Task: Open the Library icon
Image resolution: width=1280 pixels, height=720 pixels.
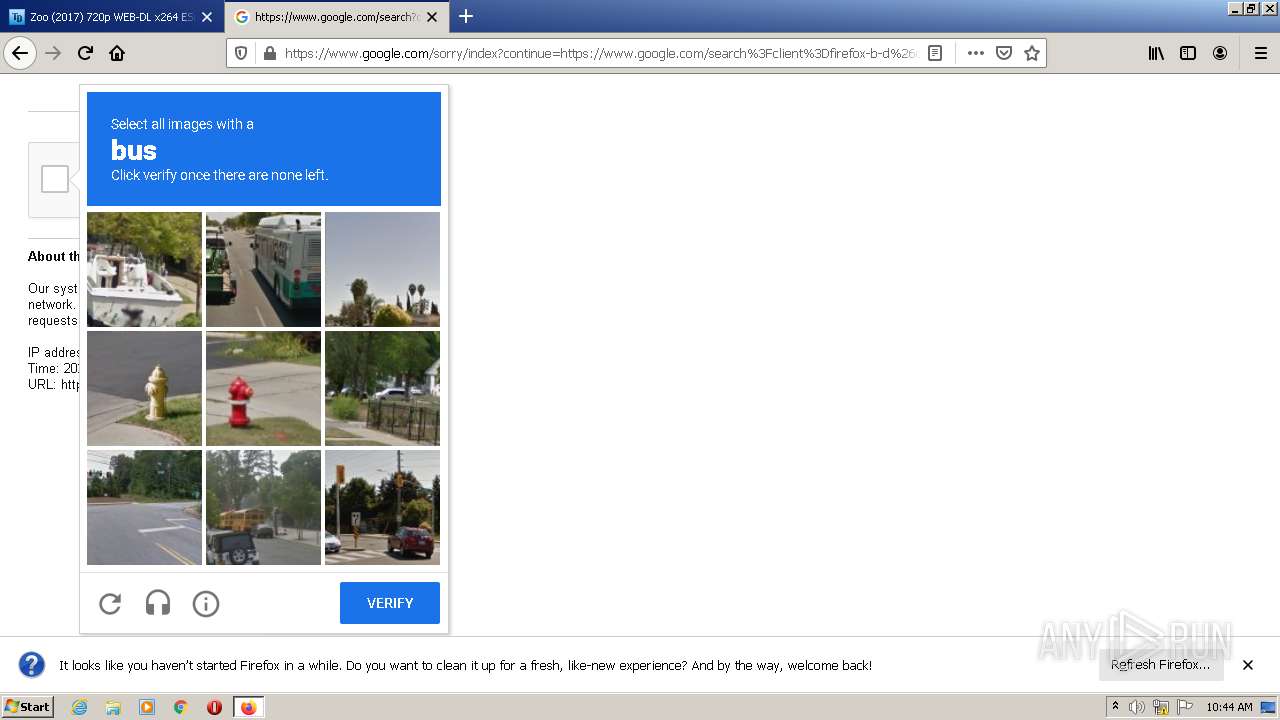Action: point(1156,53)
